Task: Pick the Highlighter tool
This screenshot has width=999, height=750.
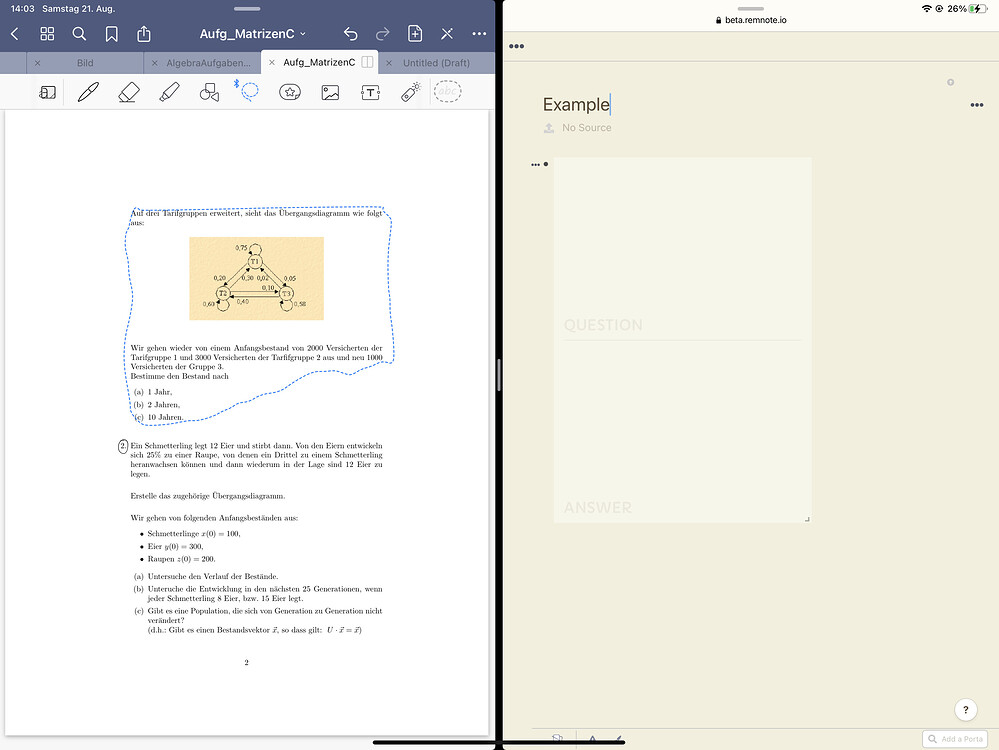Action: point(168,91)
